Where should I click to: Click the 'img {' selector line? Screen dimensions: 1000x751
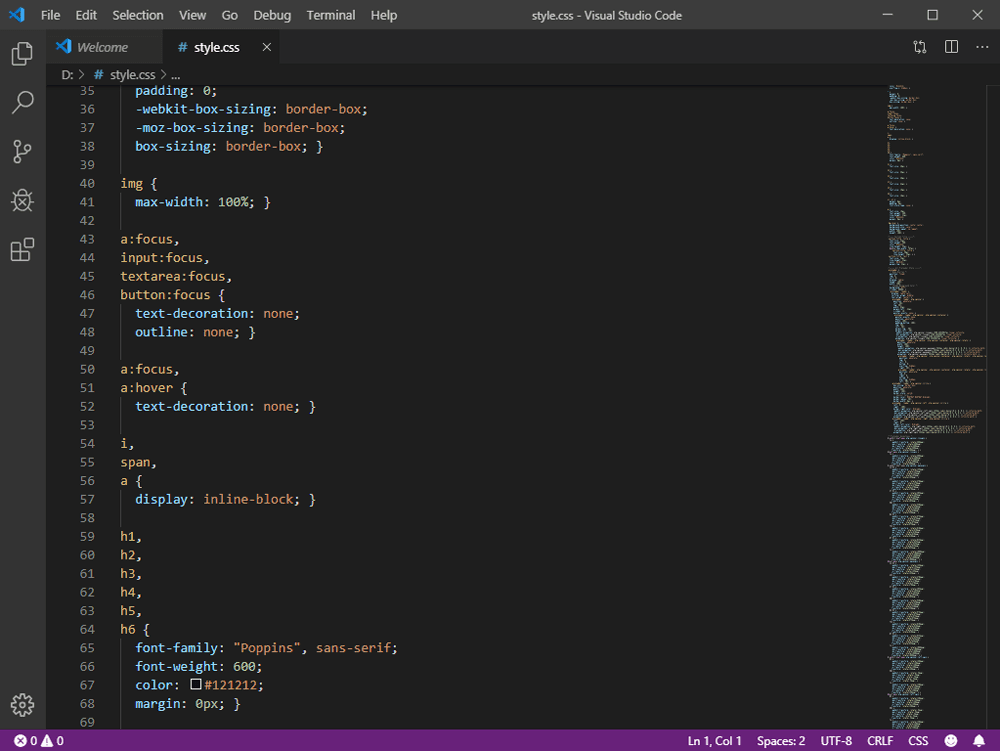[138, 184]
